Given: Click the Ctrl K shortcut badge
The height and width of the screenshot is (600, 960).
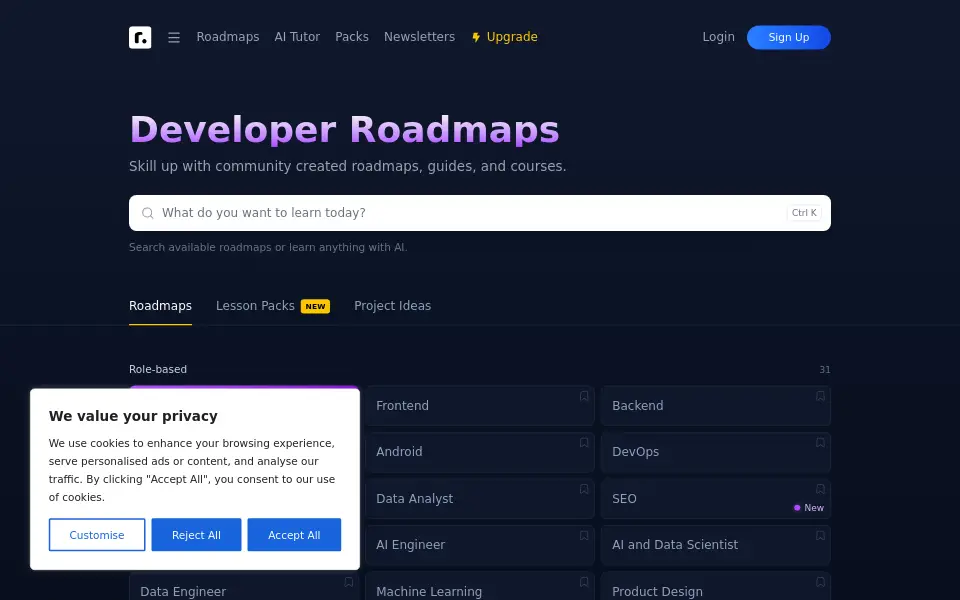Looking at the screenshot, I should (804, 213).
